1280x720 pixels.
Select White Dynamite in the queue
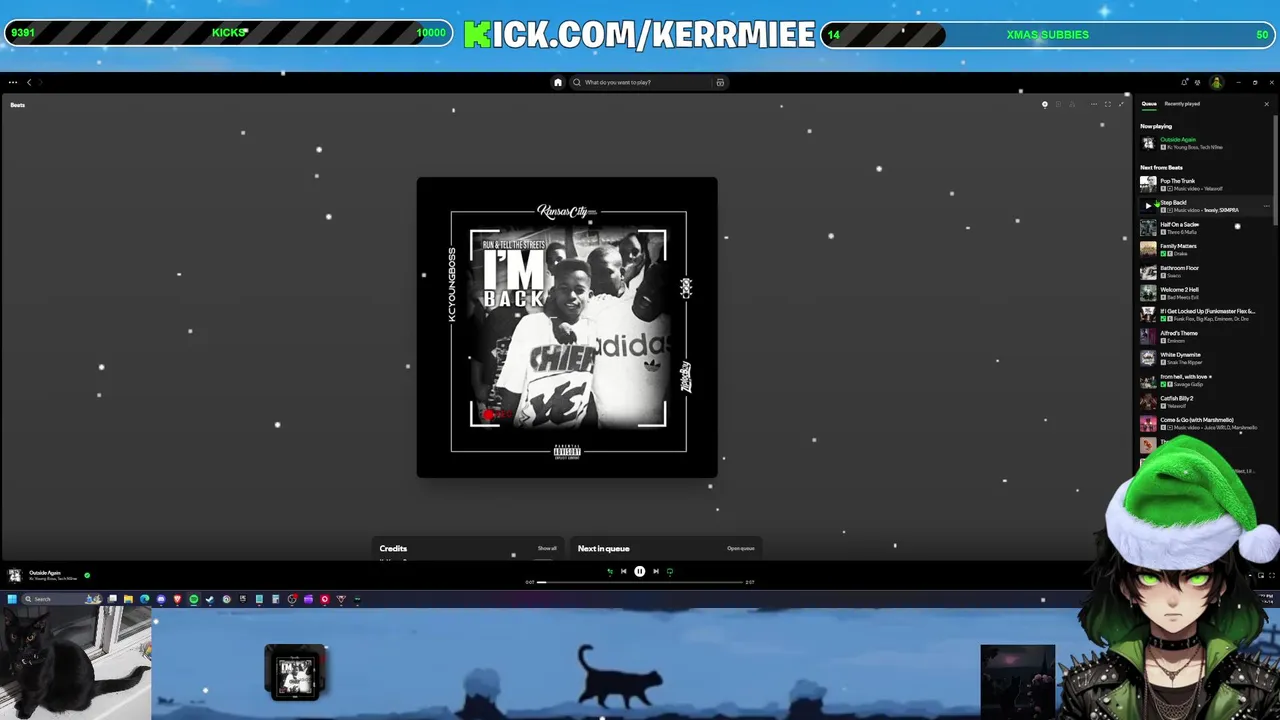click(x=1206, y=358)
